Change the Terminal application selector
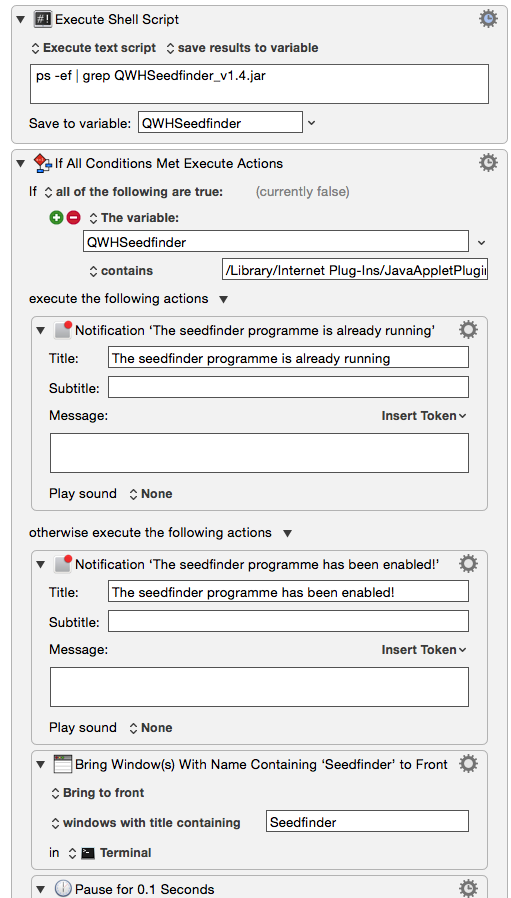 (x=109, y=853)
